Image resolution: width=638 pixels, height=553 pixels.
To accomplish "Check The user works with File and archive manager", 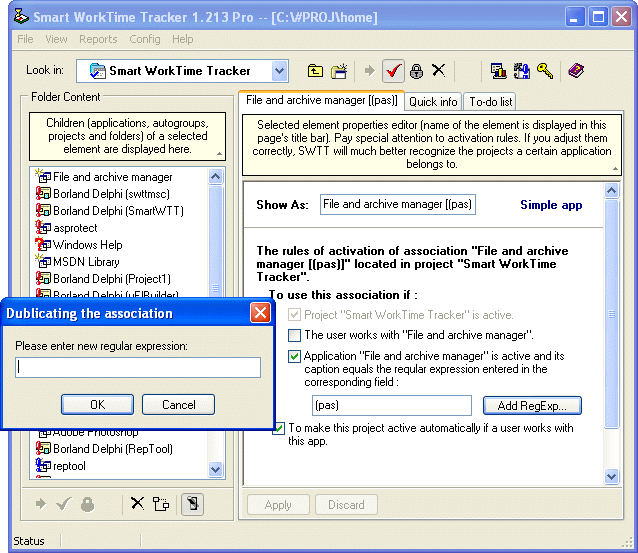I will click(294, 335).
